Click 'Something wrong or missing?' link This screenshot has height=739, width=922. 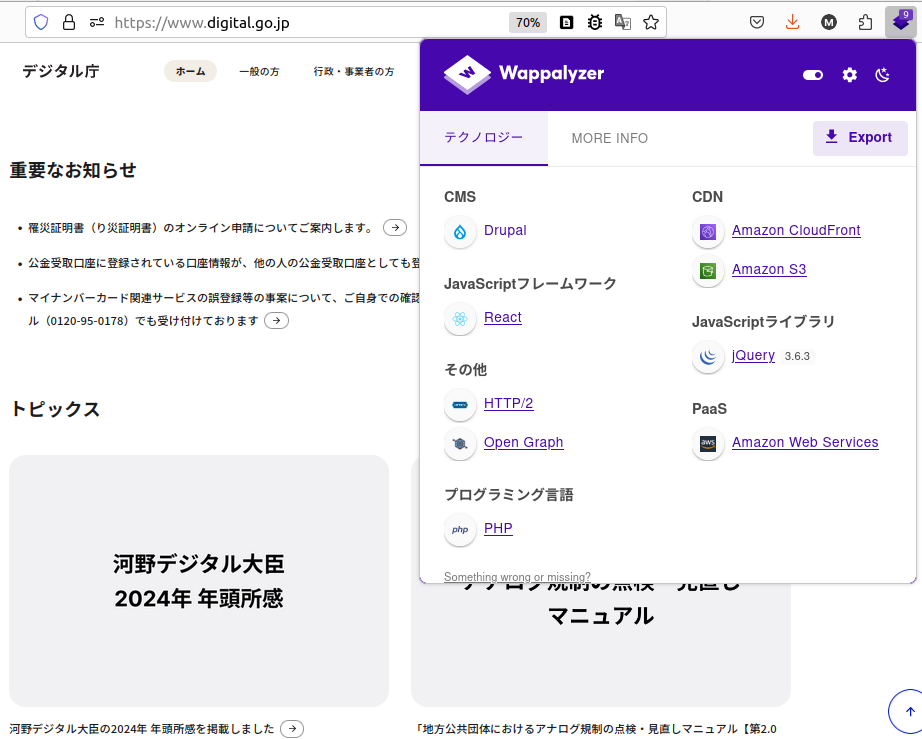tap(517, 577)
